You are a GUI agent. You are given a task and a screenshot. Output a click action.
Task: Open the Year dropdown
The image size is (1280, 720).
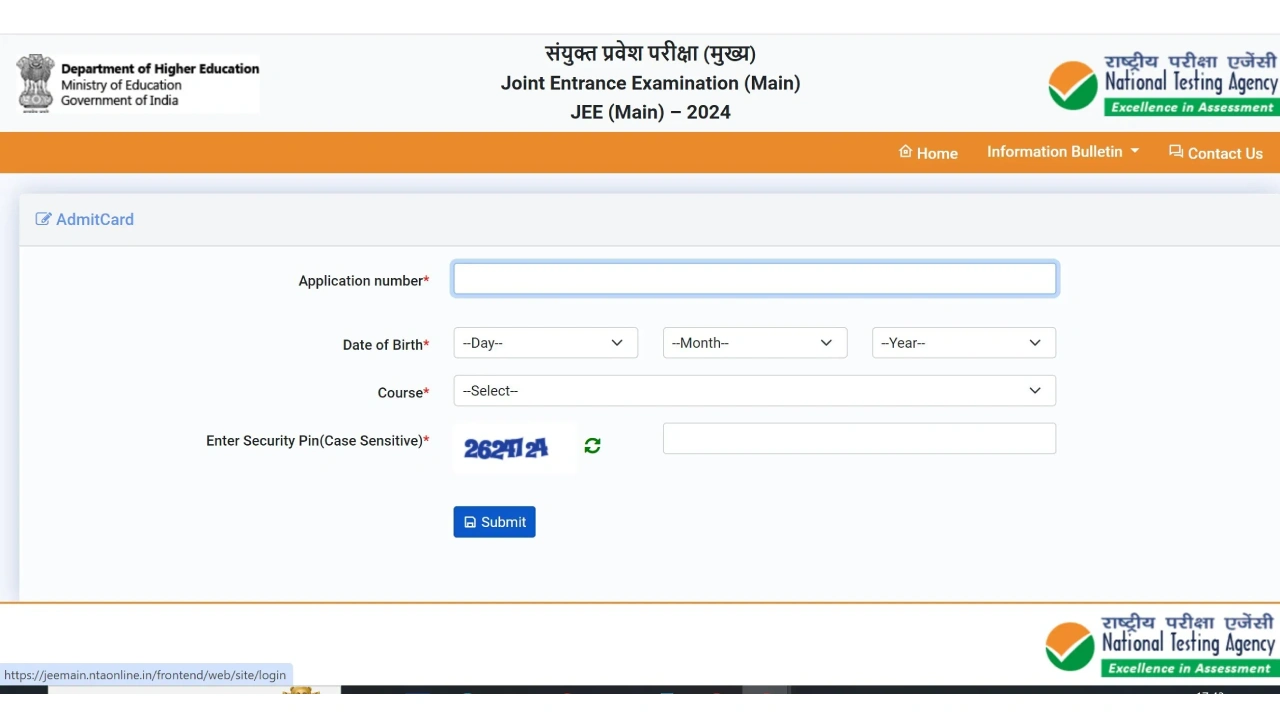[962, 342]
